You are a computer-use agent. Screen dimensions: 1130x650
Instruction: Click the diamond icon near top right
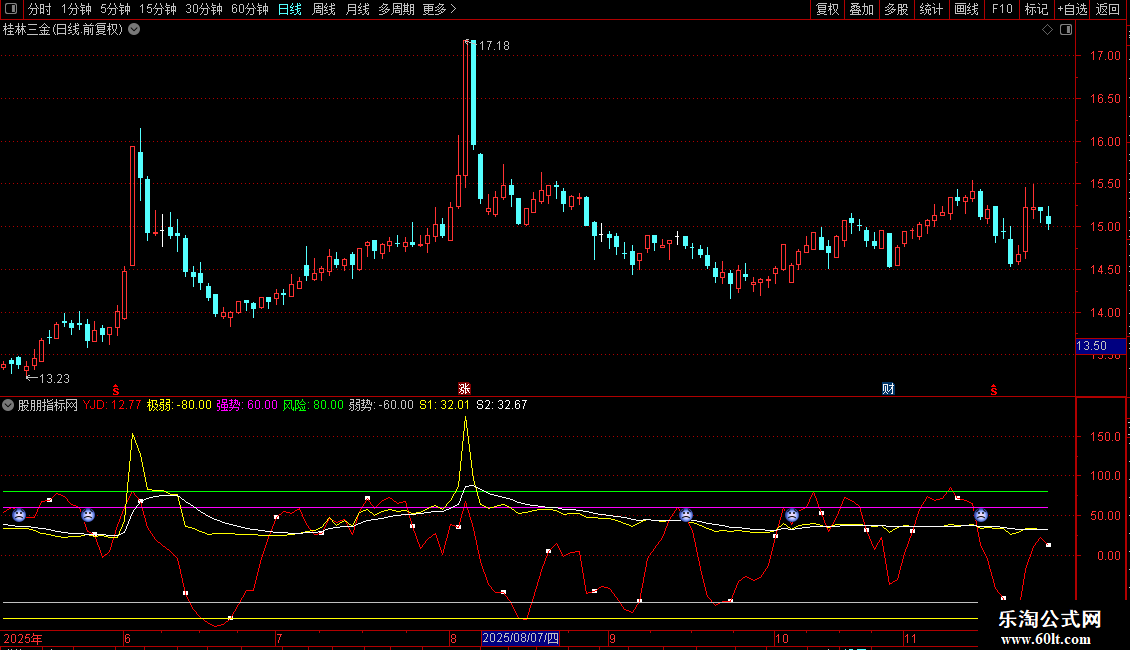point(1047,30)
